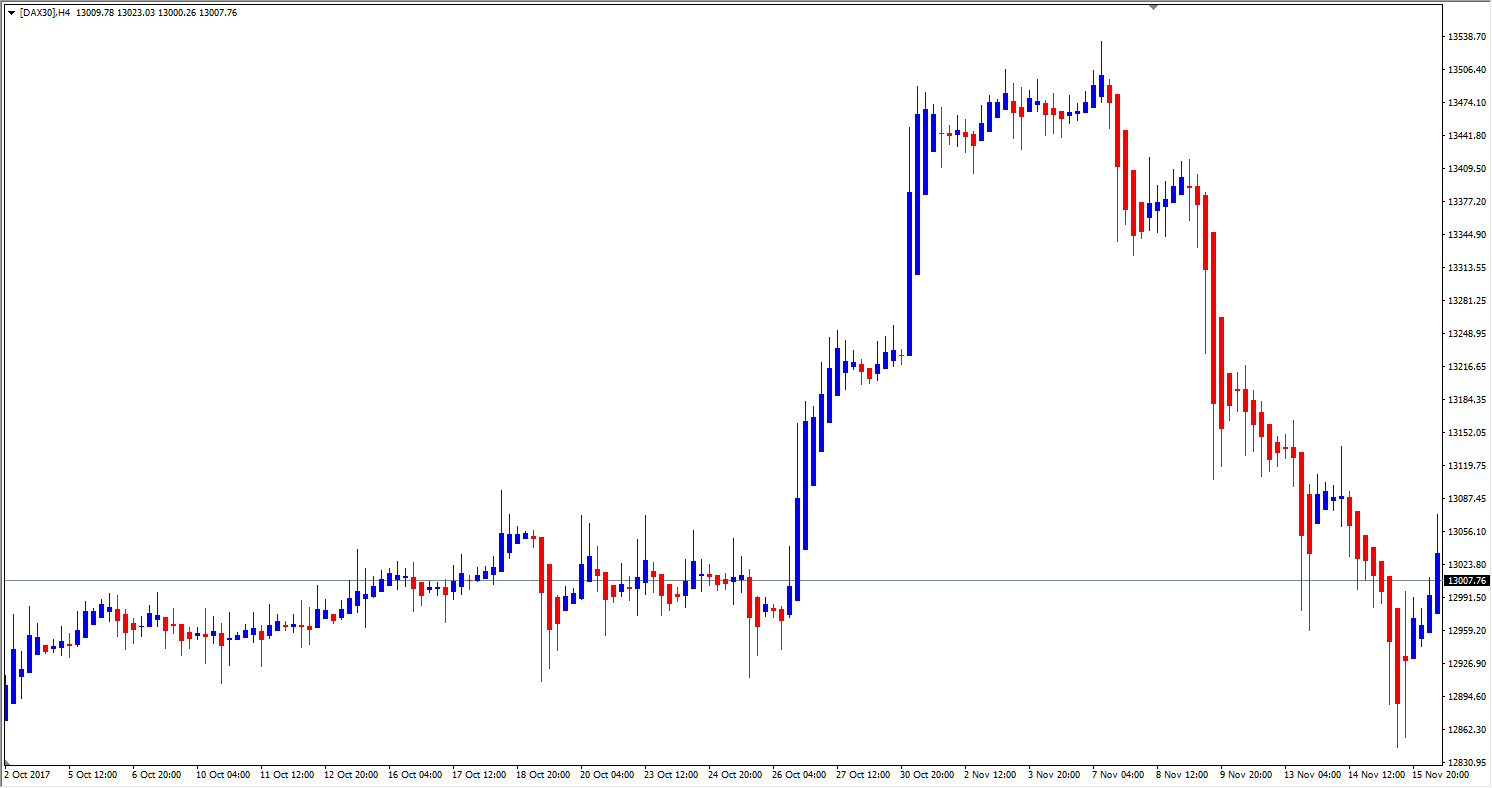Image resolution: width=1492 pixels, height=788 pixels.
Task: Click the 15 Nov 20:00 time axis label
Action: (1440, 774)
